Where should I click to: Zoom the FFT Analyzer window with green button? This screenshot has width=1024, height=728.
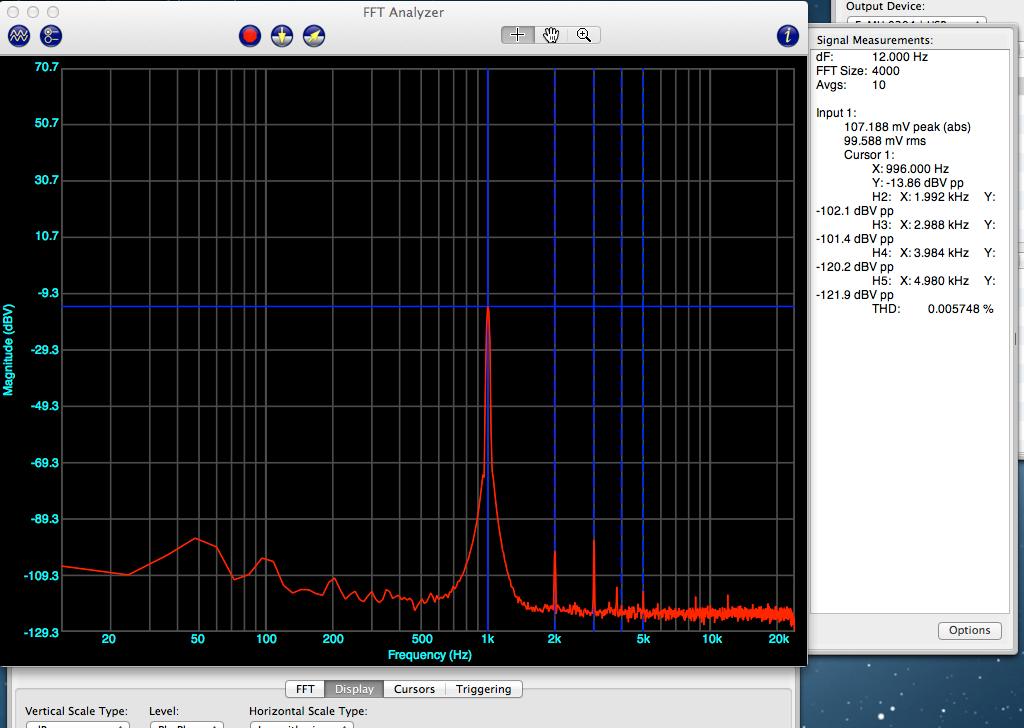[x=53, y=12]
